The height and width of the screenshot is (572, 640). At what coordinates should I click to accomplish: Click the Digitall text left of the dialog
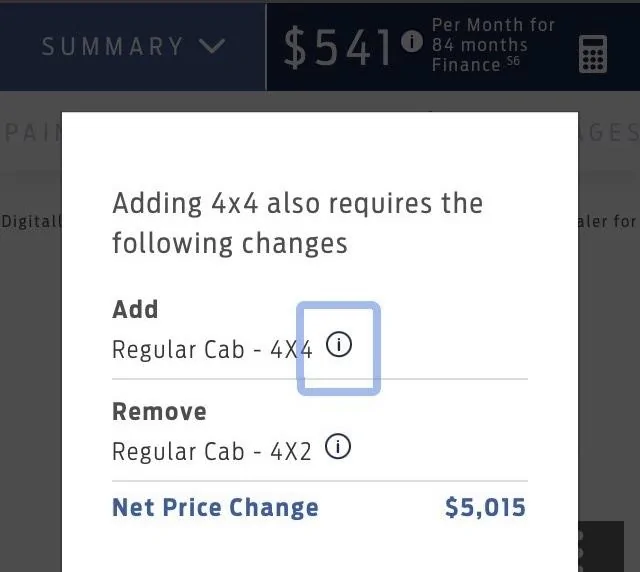point(30,221)
